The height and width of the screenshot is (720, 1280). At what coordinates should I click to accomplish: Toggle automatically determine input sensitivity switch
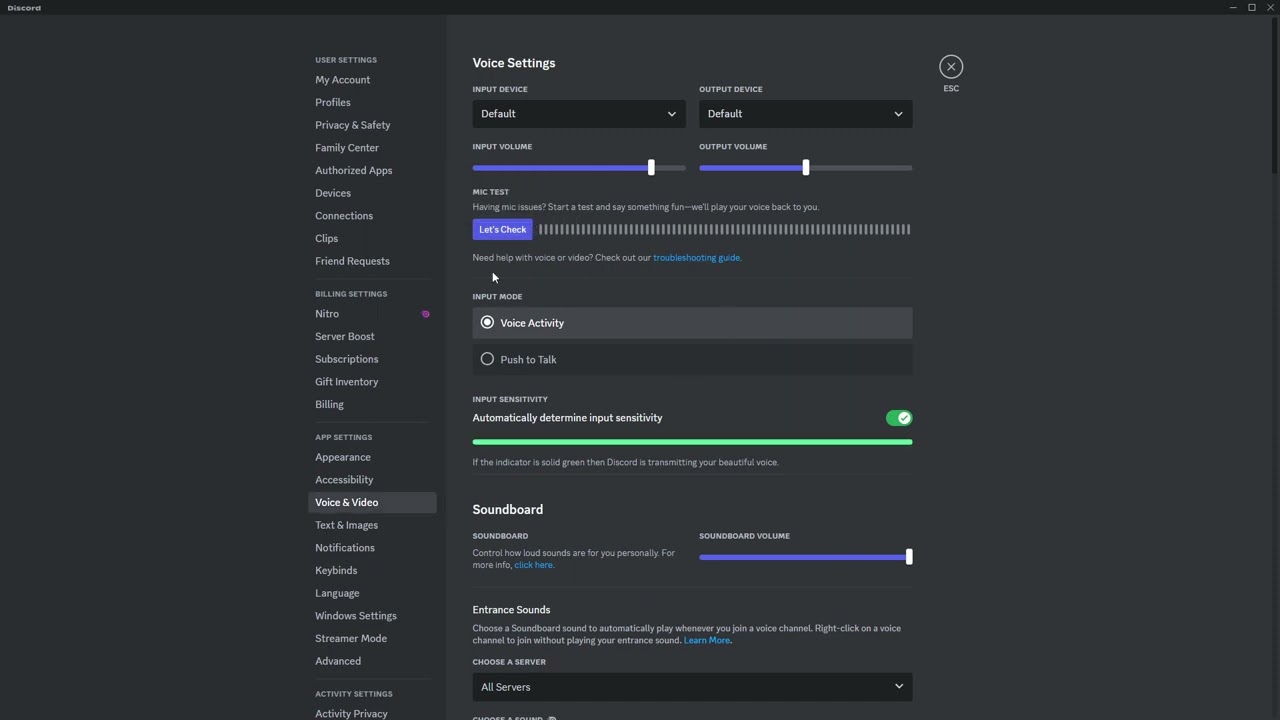(x=899, y=418)
